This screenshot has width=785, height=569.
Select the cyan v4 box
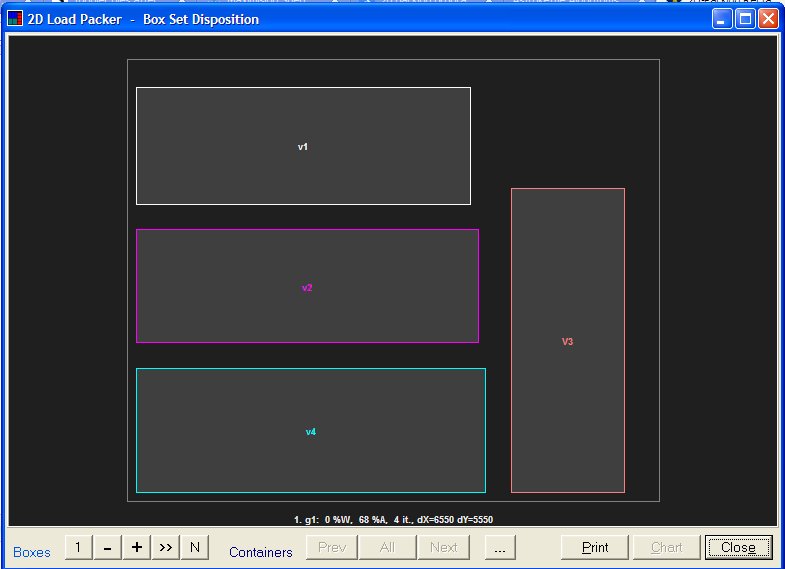click(x=311, y=430)
